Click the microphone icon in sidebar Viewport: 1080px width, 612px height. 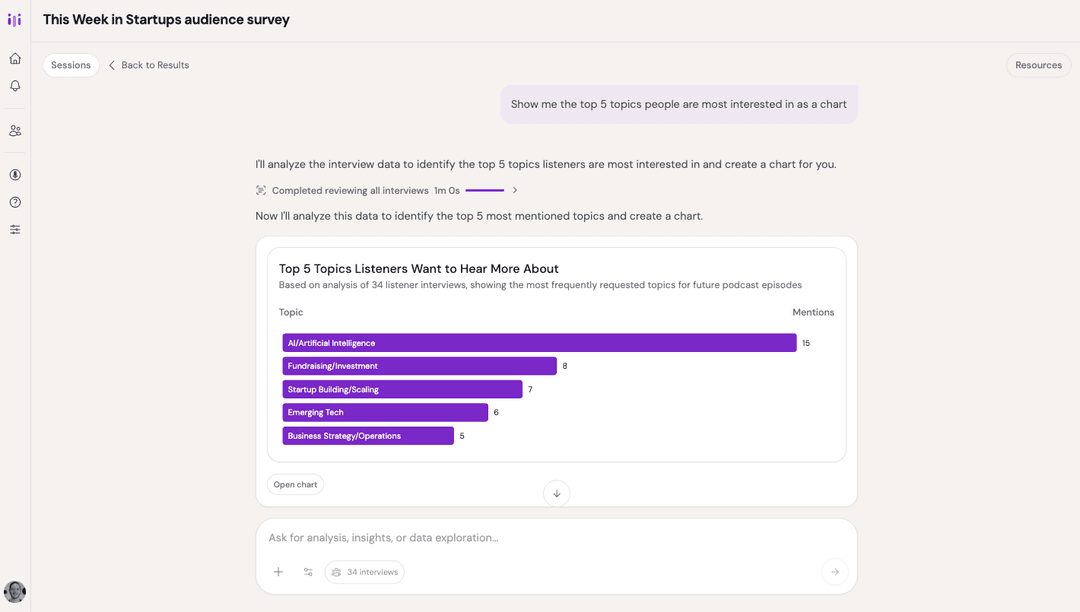15,175
